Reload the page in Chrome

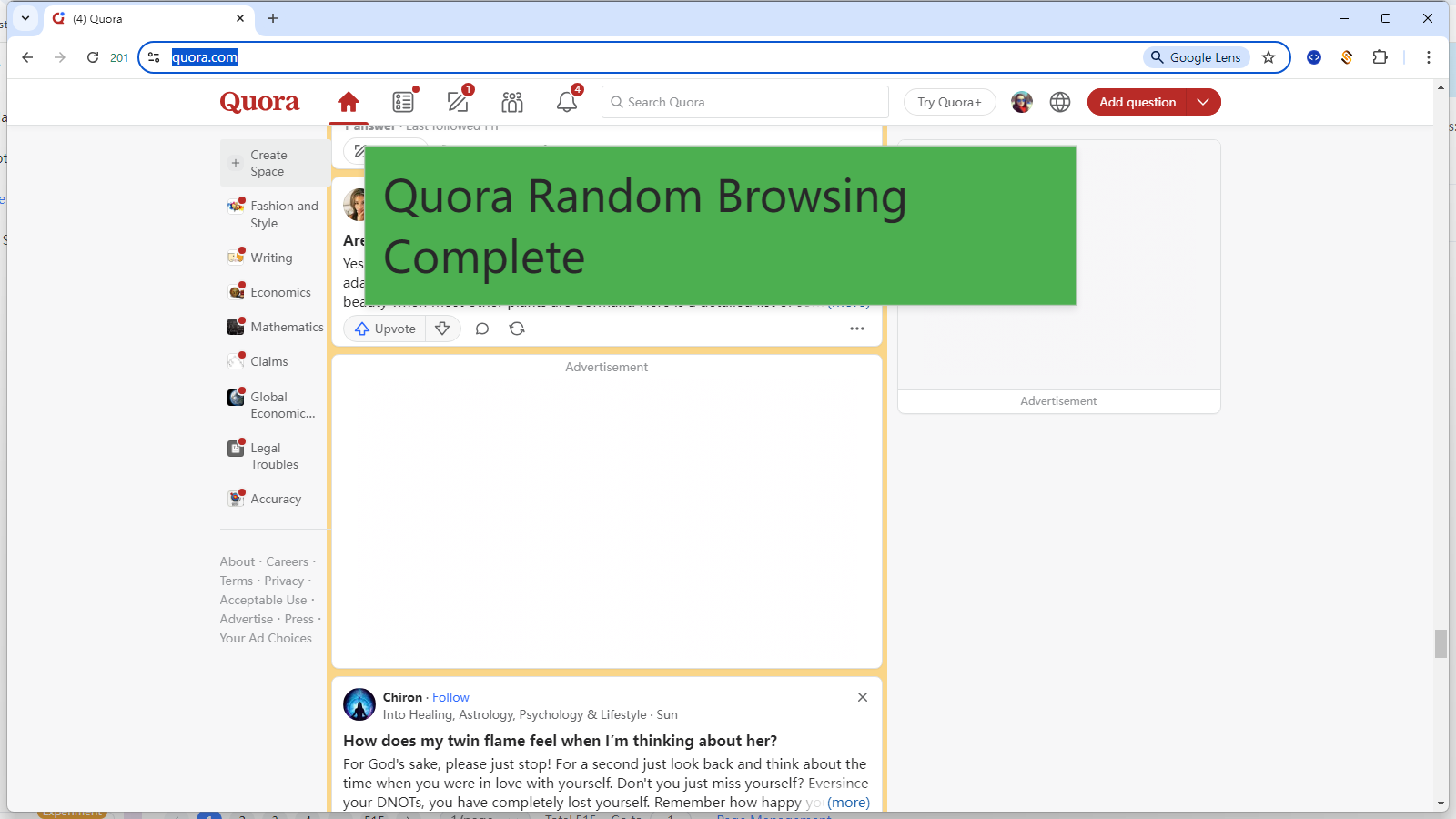click(x=93, y=57)
